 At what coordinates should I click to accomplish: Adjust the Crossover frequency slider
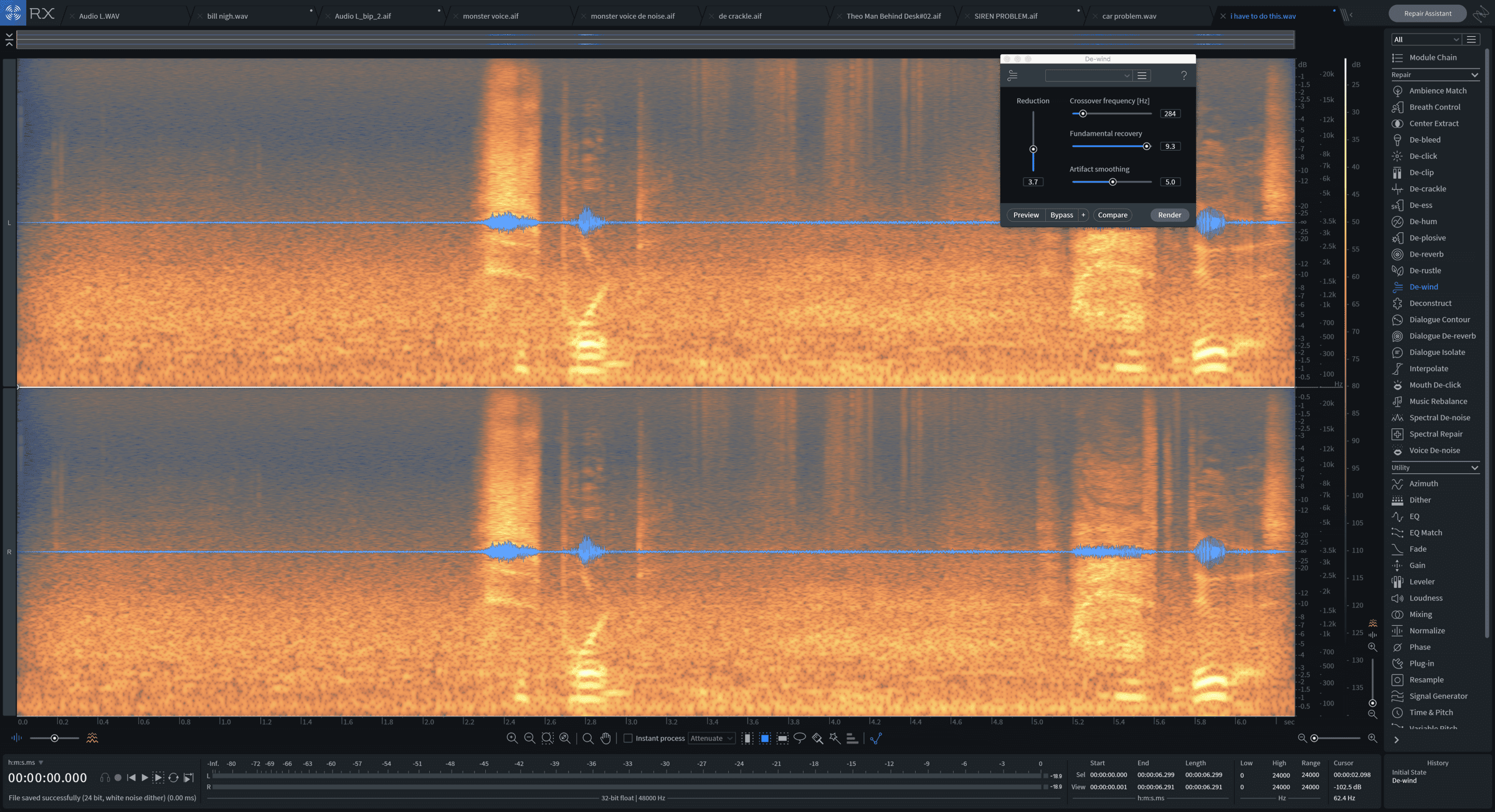[x=1083, y=113]
